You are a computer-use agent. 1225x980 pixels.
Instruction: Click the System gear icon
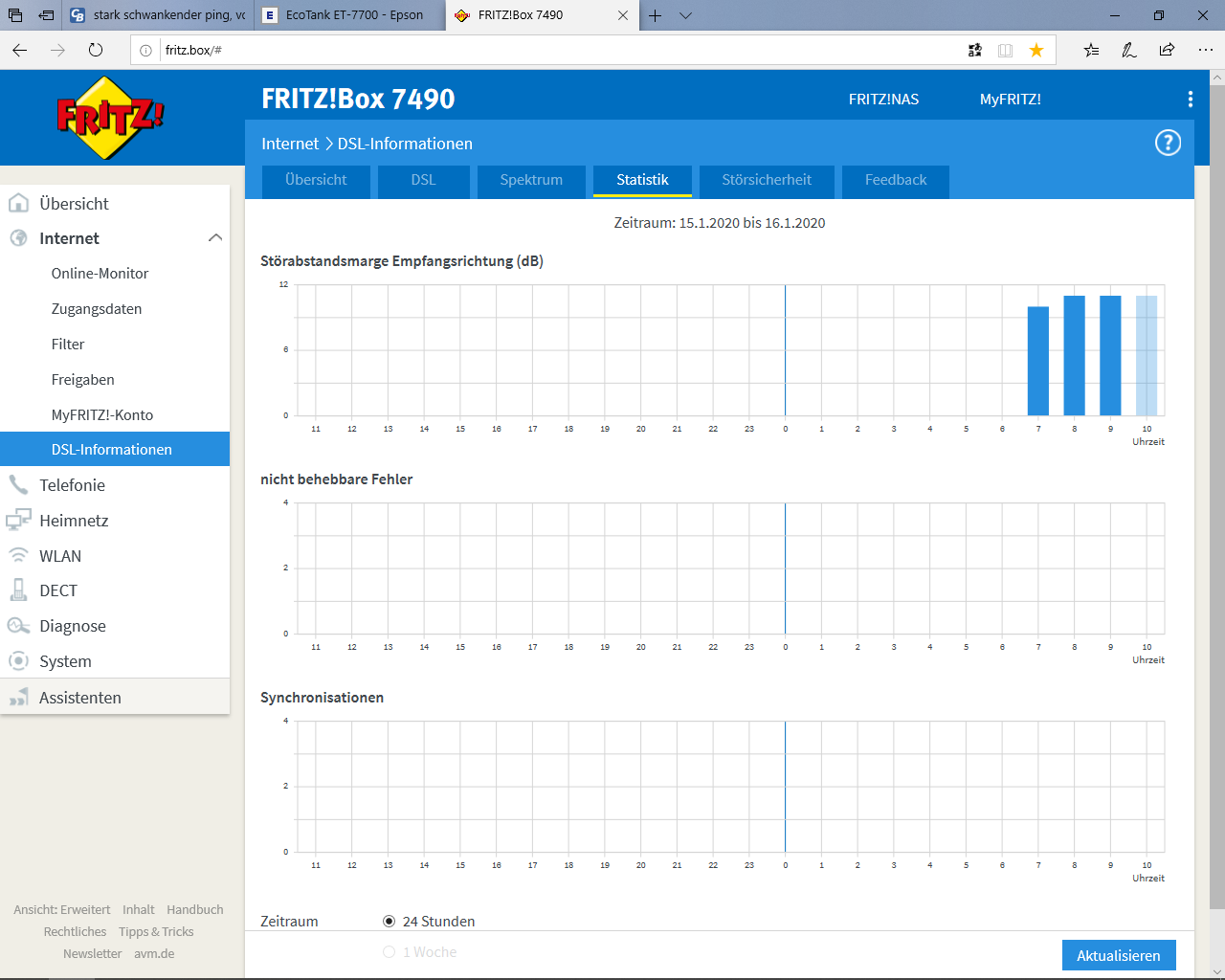coord(18,661)
